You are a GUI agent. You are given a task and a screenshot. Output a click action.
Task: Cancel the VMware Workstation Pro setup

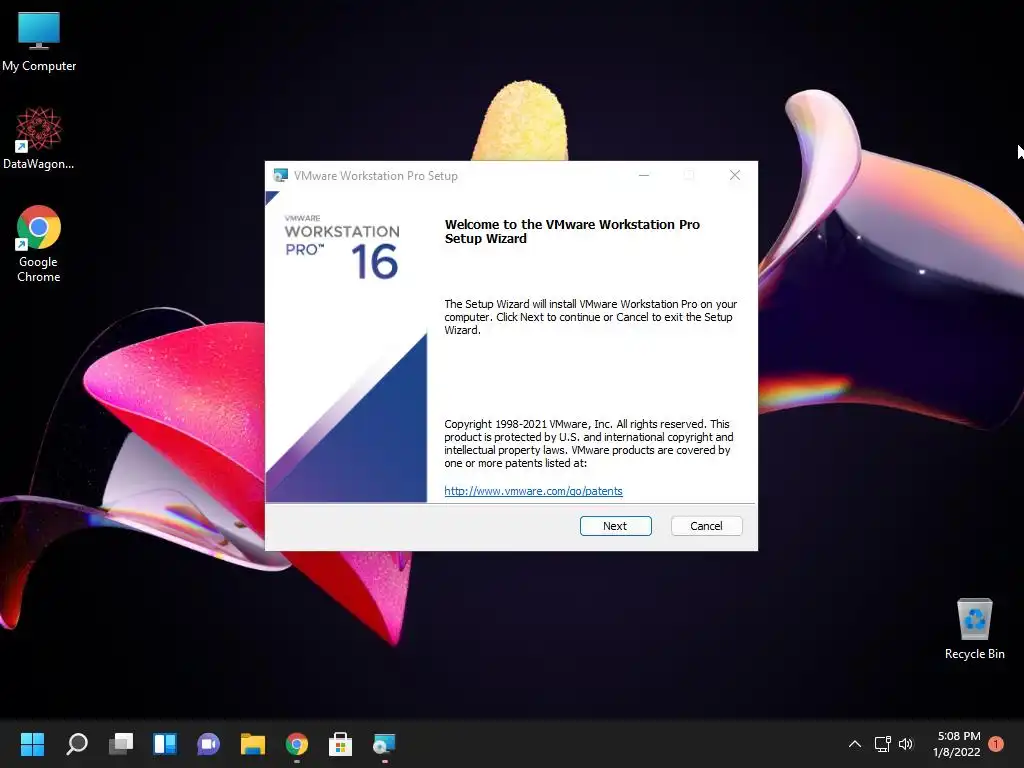tap(706, 526)
